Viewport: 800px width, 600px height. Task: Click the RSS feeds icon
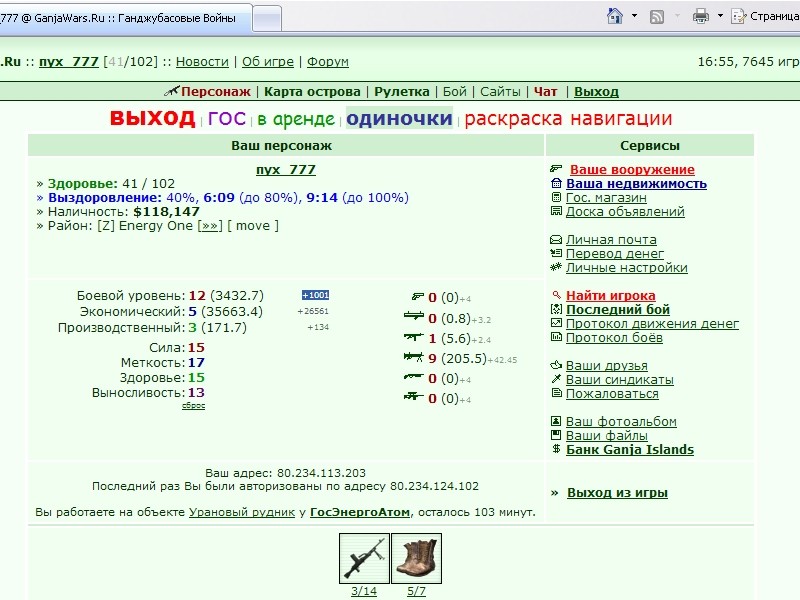pyautogui.click(x=657, y=17)
